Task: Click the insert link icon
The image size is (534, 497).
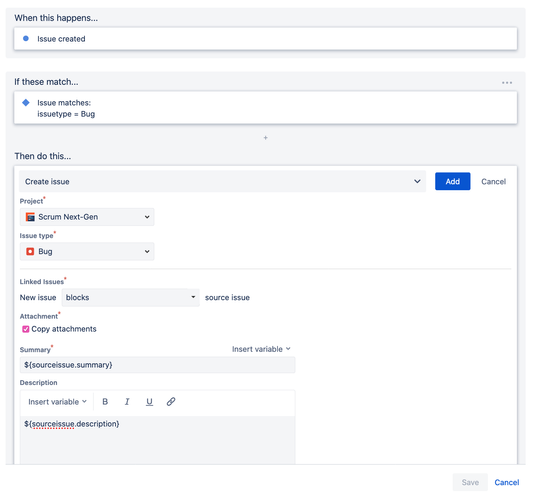Action: (171, 402)
